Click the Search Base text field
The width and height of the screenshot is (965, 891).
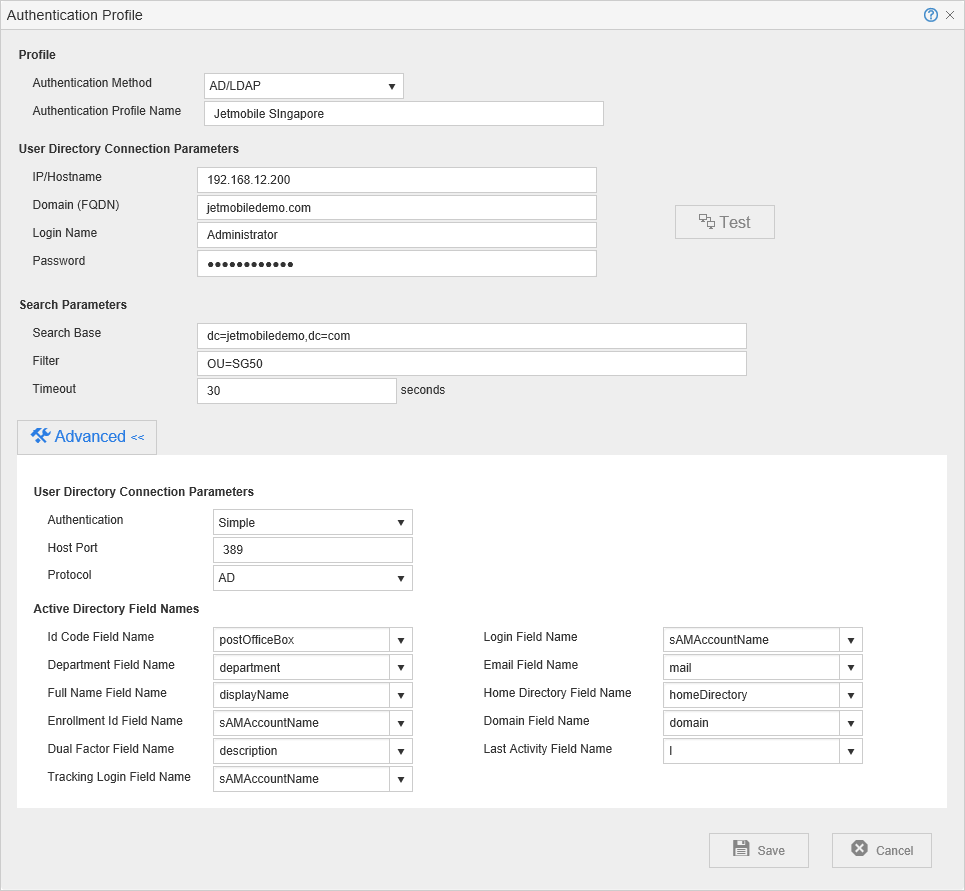pyautogui.click(x=471, y=336)
